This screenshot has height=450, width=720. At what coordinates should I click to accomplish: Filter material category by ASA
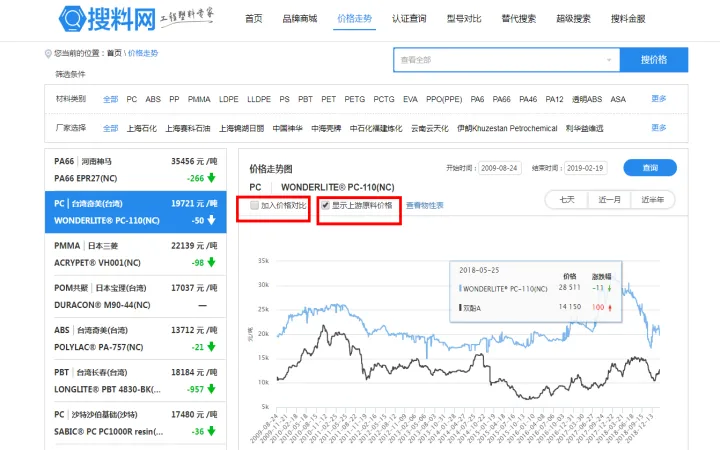click(x=618, y=99)
